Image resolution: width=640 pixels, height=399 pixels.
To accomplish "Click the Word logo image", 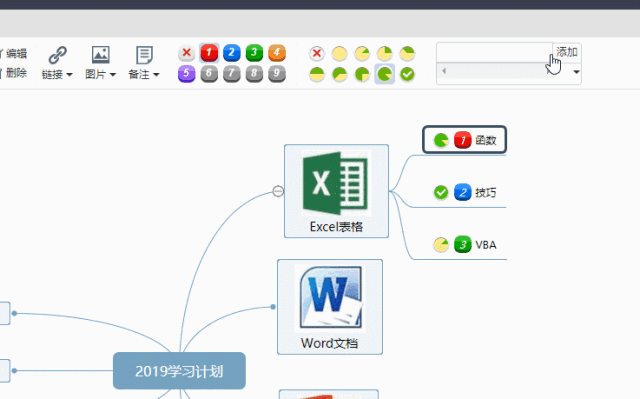I will point(330,298).
